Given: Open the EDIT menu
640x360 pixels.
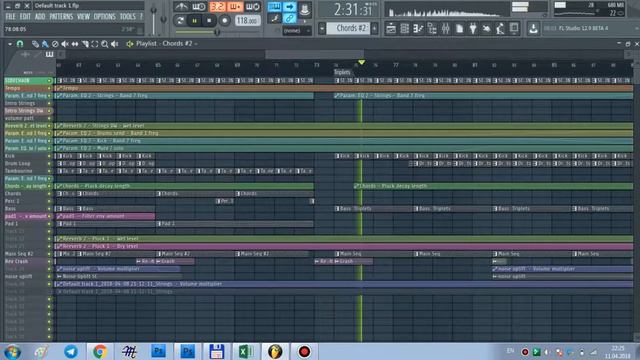Looking at the screenshot, I should (x=25, y=17).
